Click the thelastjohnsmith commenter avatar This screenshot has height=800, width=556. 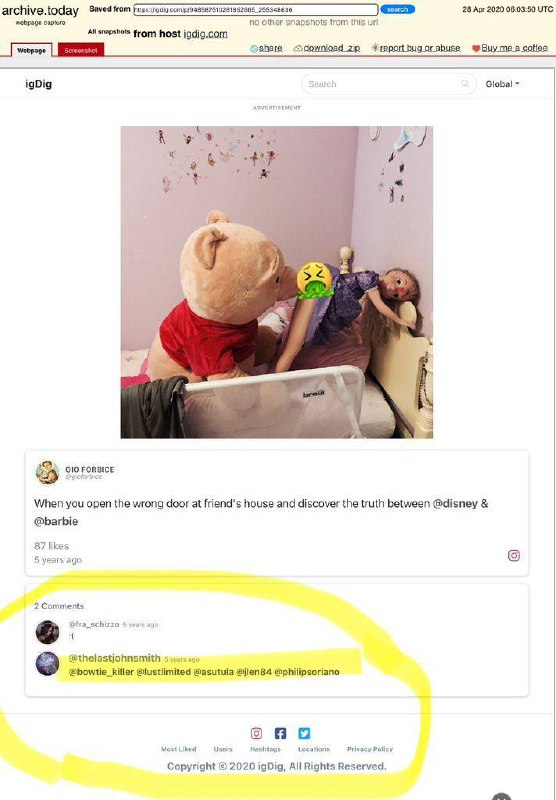(x=47, y=664)
